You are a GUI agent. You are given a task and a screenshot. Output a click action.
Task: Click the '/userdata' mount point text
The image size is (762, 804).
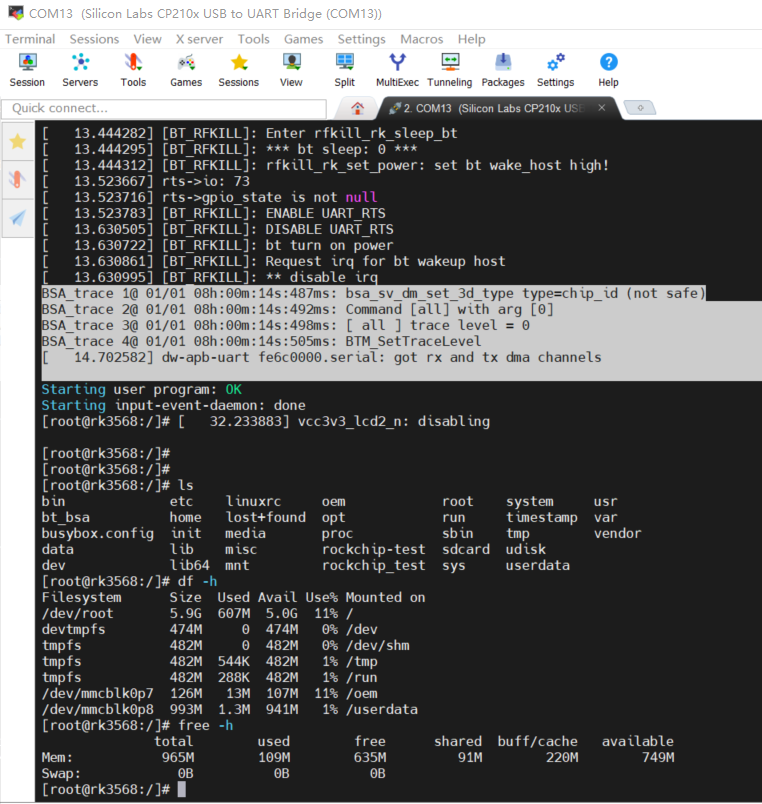point(382,709)
